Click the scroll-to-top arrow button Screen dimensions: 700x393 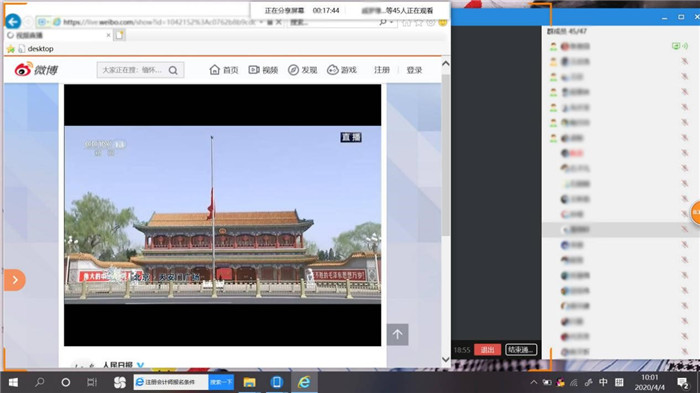[397, 334]
